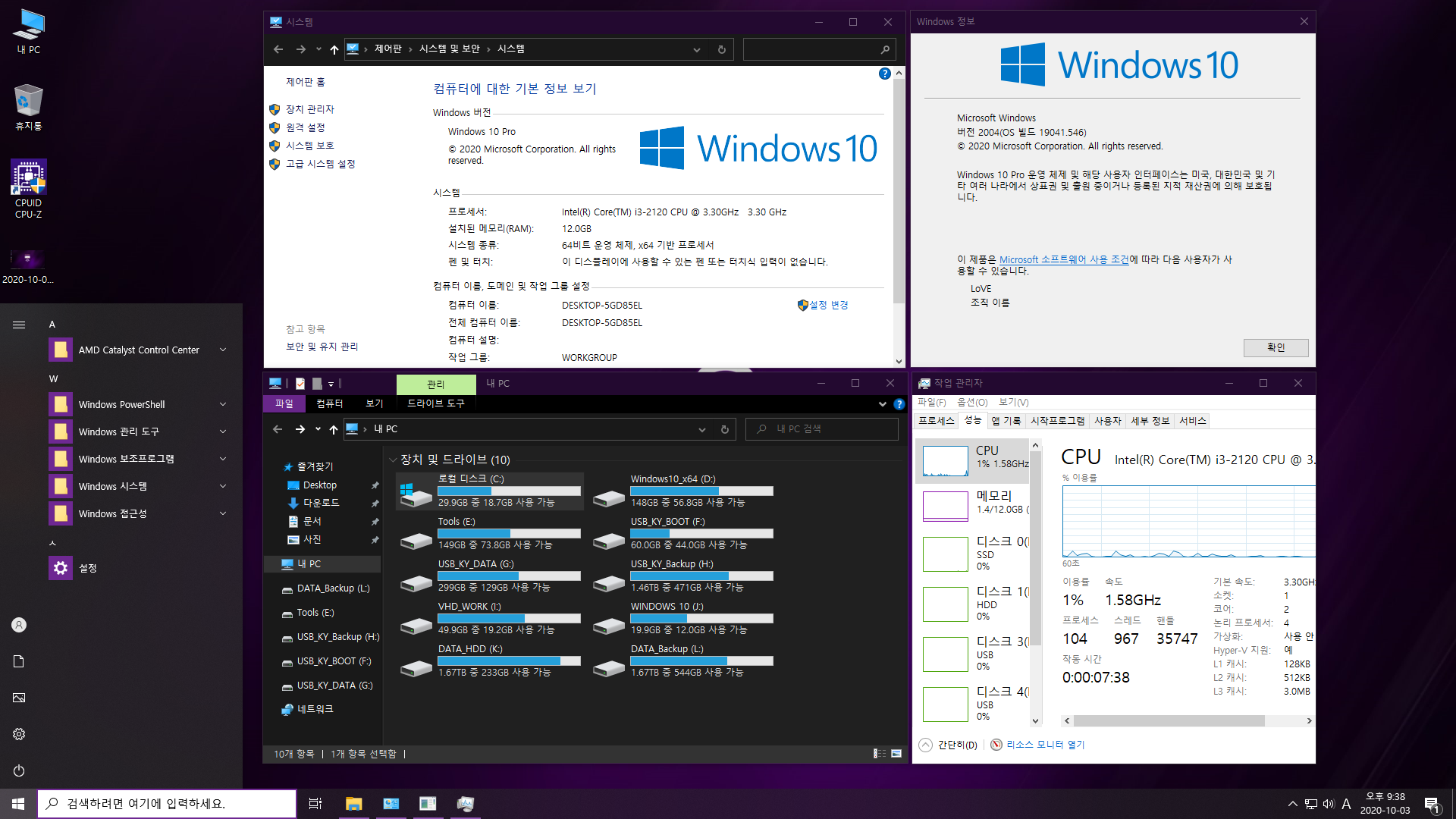This screenshot has height=819, width=1456.
Task: Switch to large icons view in status bar
Action: pos(896,754)
